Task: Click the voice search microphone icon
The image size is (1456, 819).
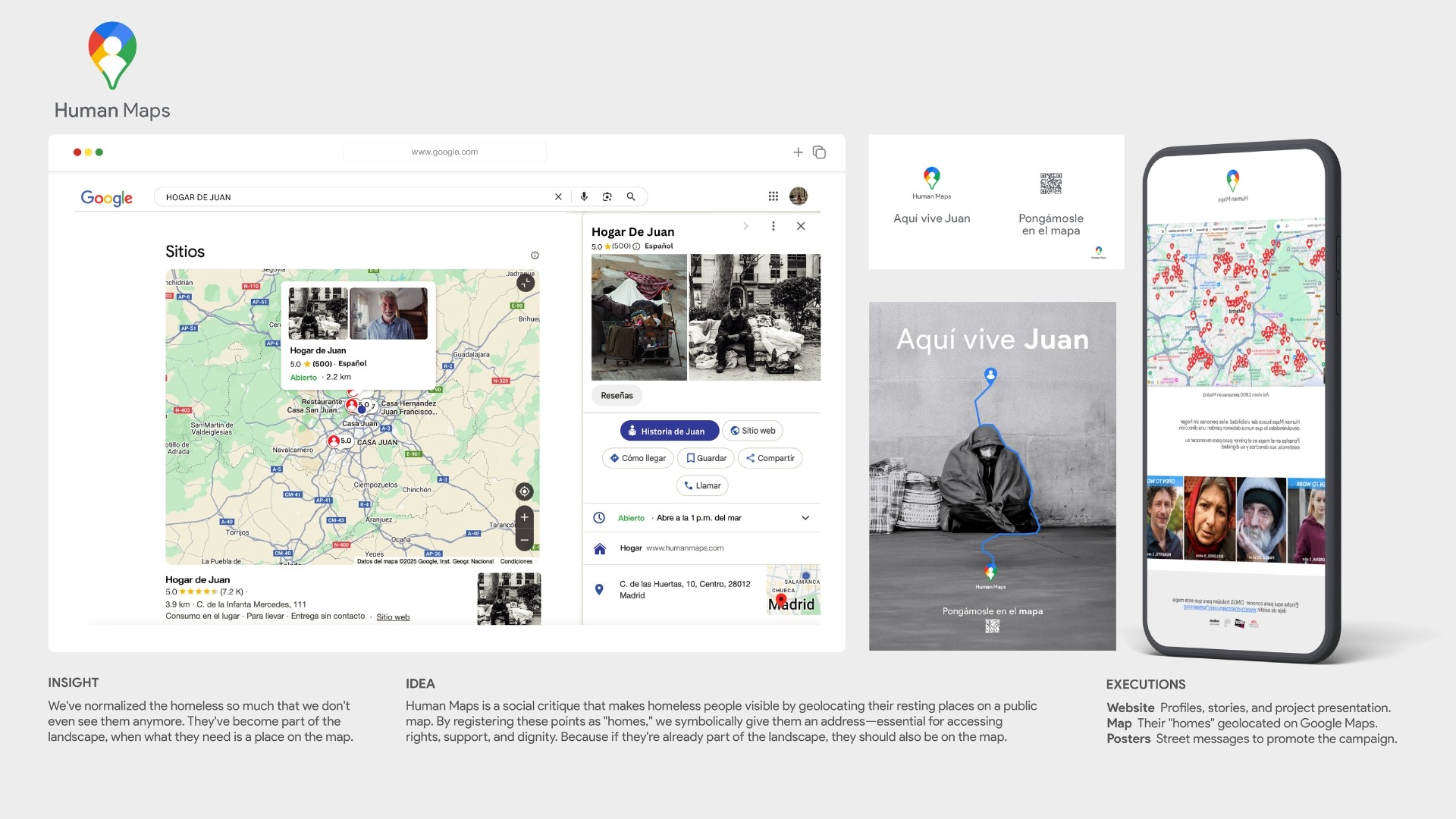Action: click(x=584, y=196)
